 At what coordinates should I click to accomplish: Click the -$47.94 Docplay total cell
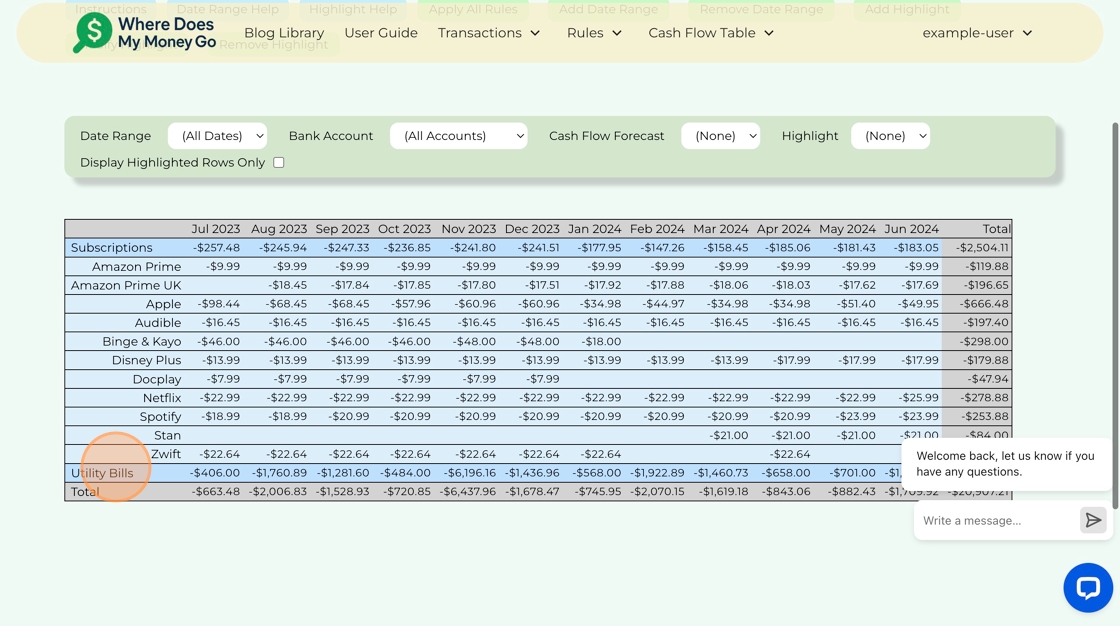point(988,379)
